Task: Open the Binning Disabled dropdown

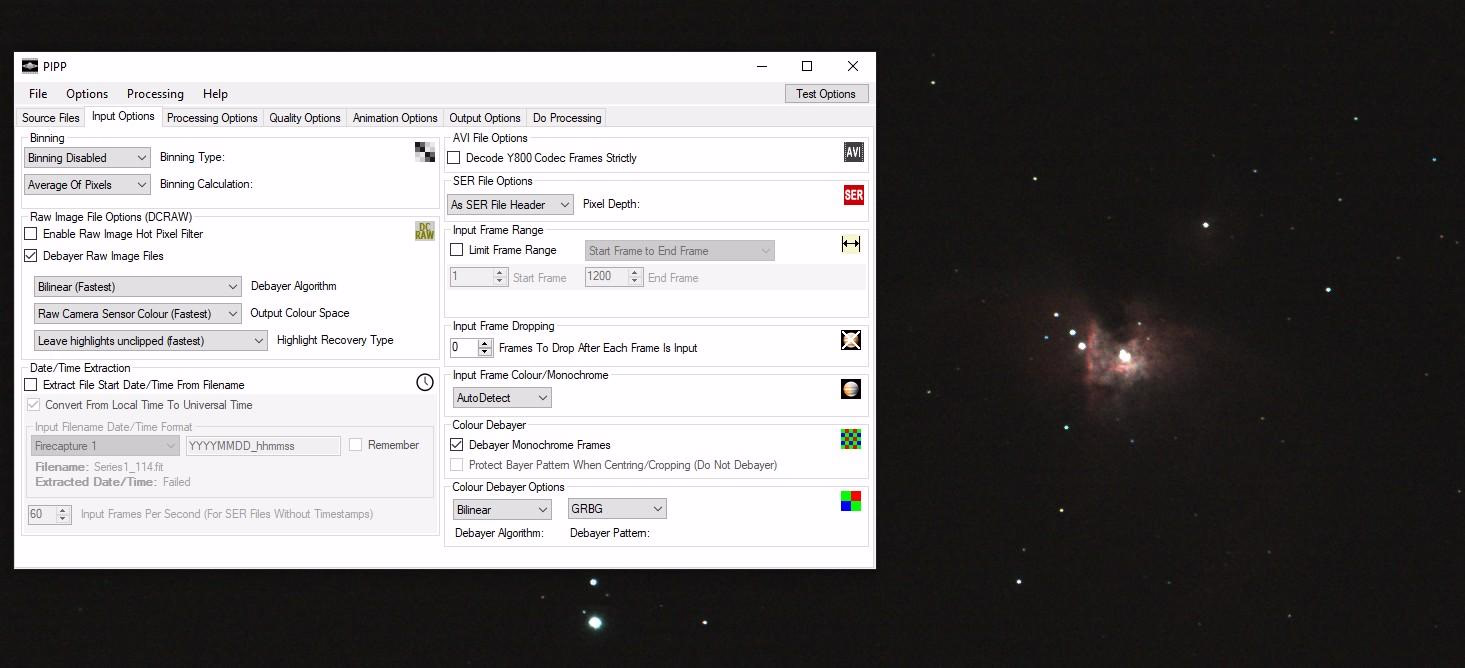Action: (x=88, y=158)
